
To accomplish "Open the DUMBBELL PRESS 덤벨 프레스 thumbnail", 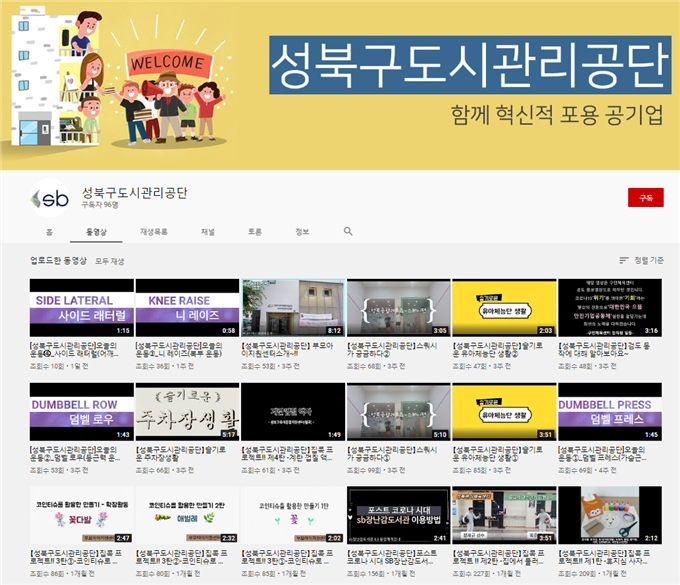I will (609, 412).
